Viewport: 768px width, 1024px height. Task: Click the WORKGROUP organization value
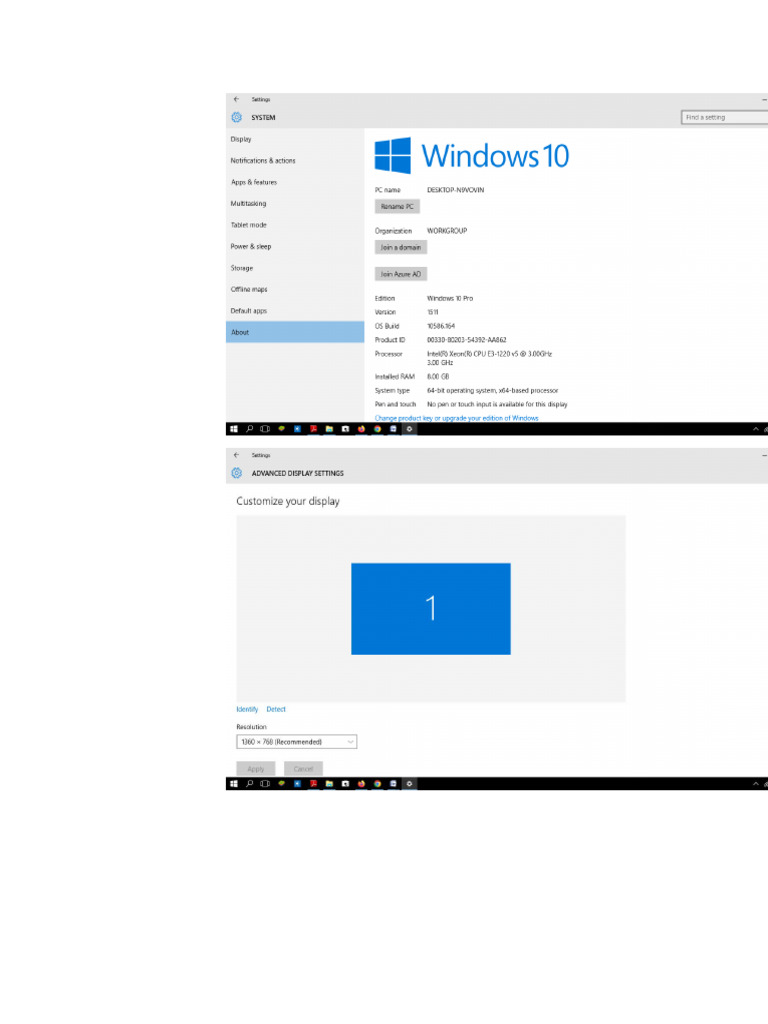click(x=447, y=231)
